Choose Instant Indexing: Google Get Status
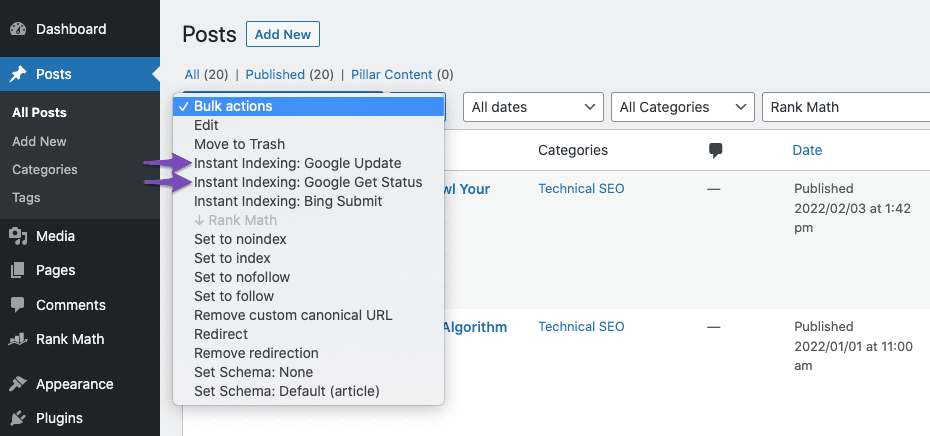Screen dimensions: 930x436 coord(308,182)
